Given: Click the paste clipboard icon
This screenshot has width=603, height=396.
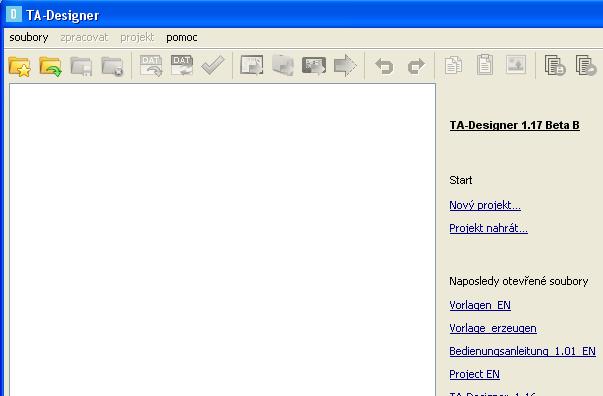Looking at the screenshot, I should tap(485, 65).
